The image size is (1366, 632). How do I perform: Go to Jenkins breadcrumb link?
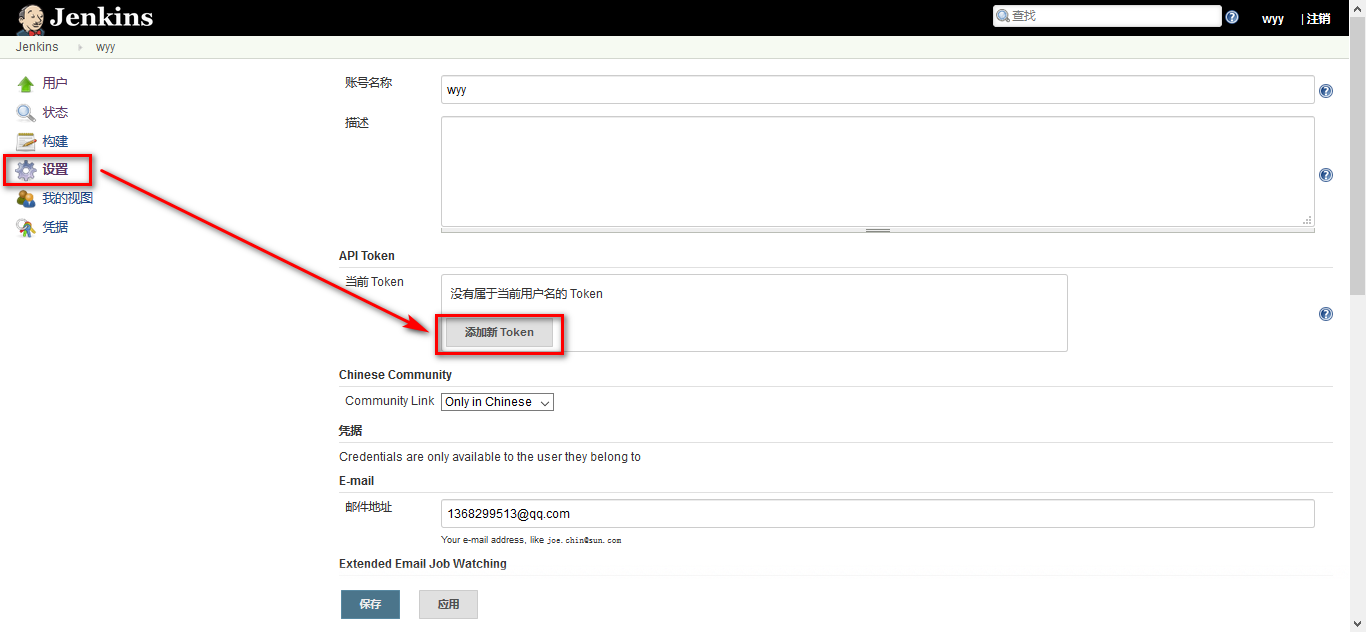click(37, 47)
